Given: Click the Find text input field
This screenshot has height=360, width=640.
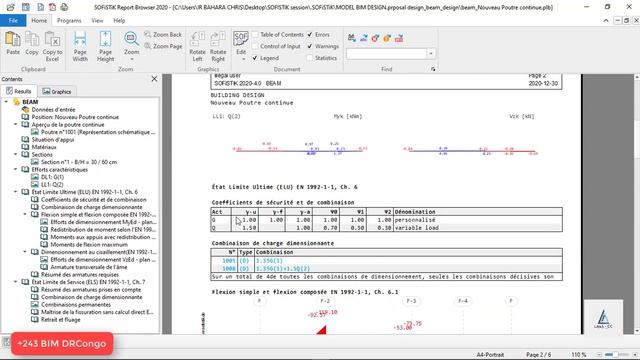Looking at the screenshot, I should pos(387,53).
